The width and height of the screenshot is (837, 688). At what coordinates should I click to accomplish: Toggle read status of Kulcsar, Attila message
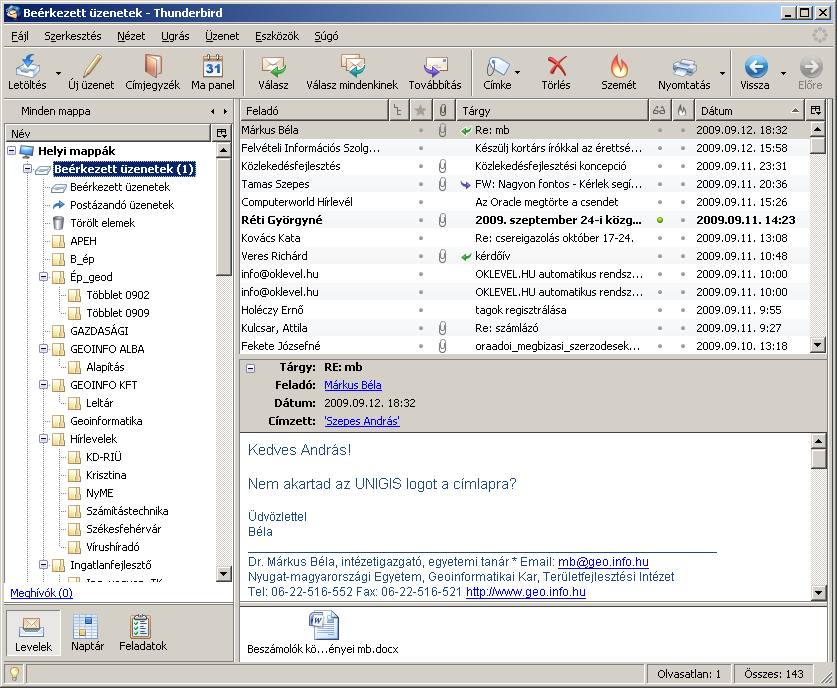(660, 328)
